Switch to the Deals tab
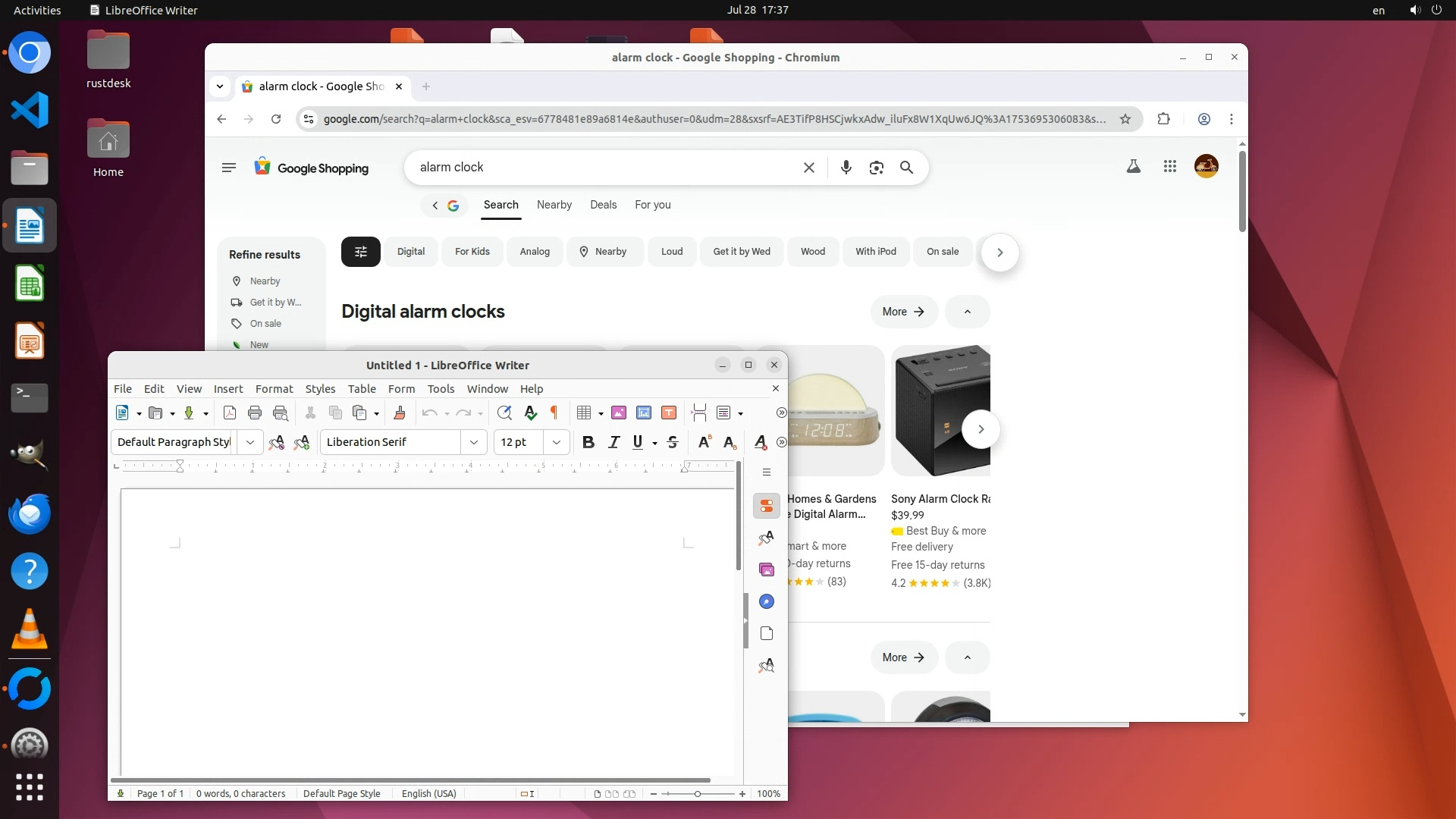1456x819 pixels. (x=603, y=205)
